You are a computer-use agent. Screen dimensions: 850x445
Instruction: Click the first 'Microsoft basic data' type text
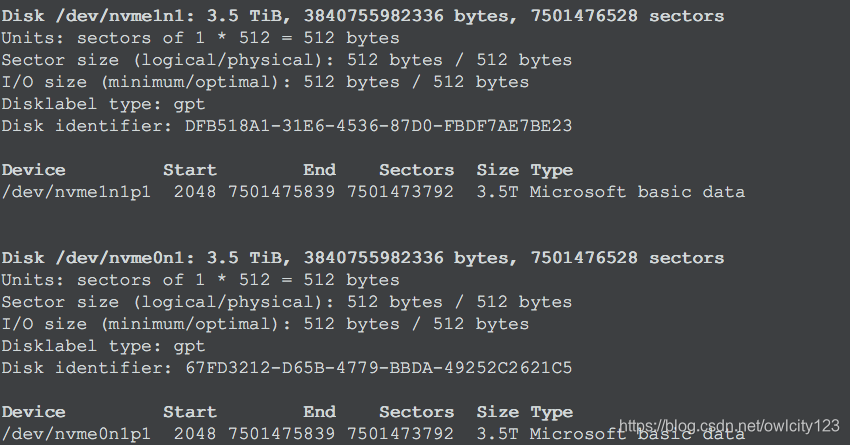637,192
